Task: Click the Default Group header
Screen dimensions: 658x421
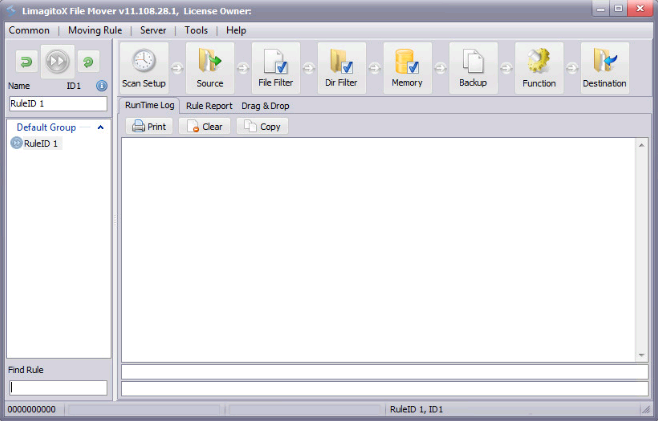Action: pyautogui.click(x=46, y=127)
